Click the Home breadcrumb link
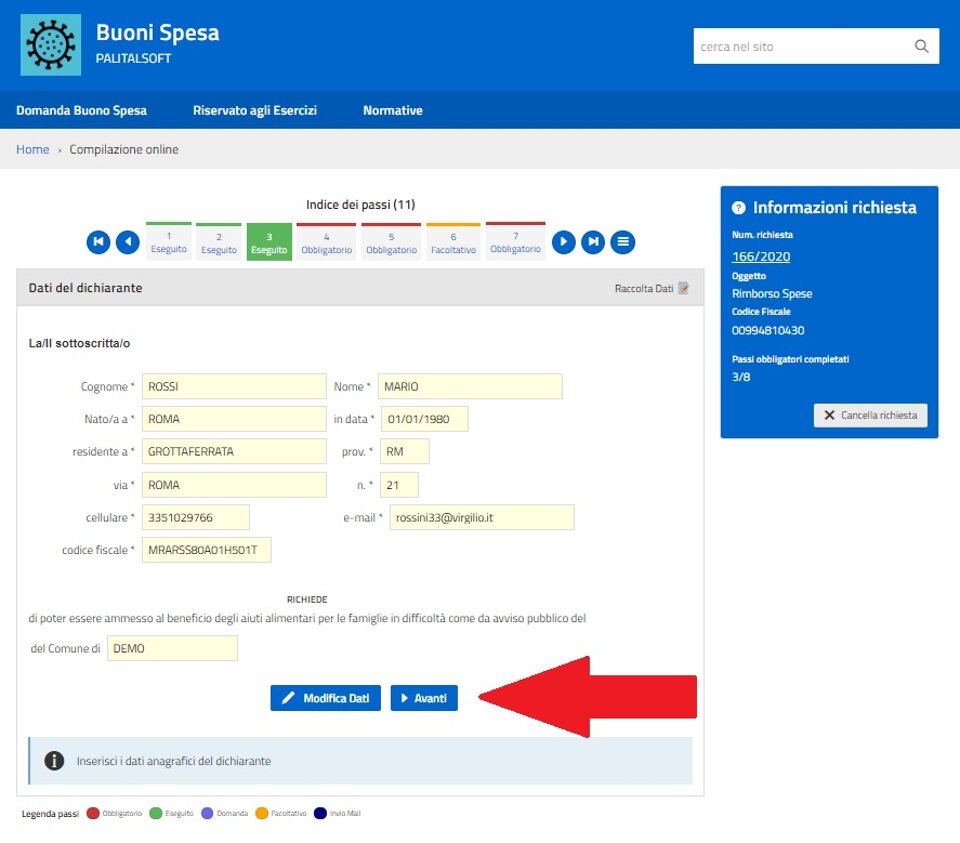This screenshot has height=843, width=960. 32,149
